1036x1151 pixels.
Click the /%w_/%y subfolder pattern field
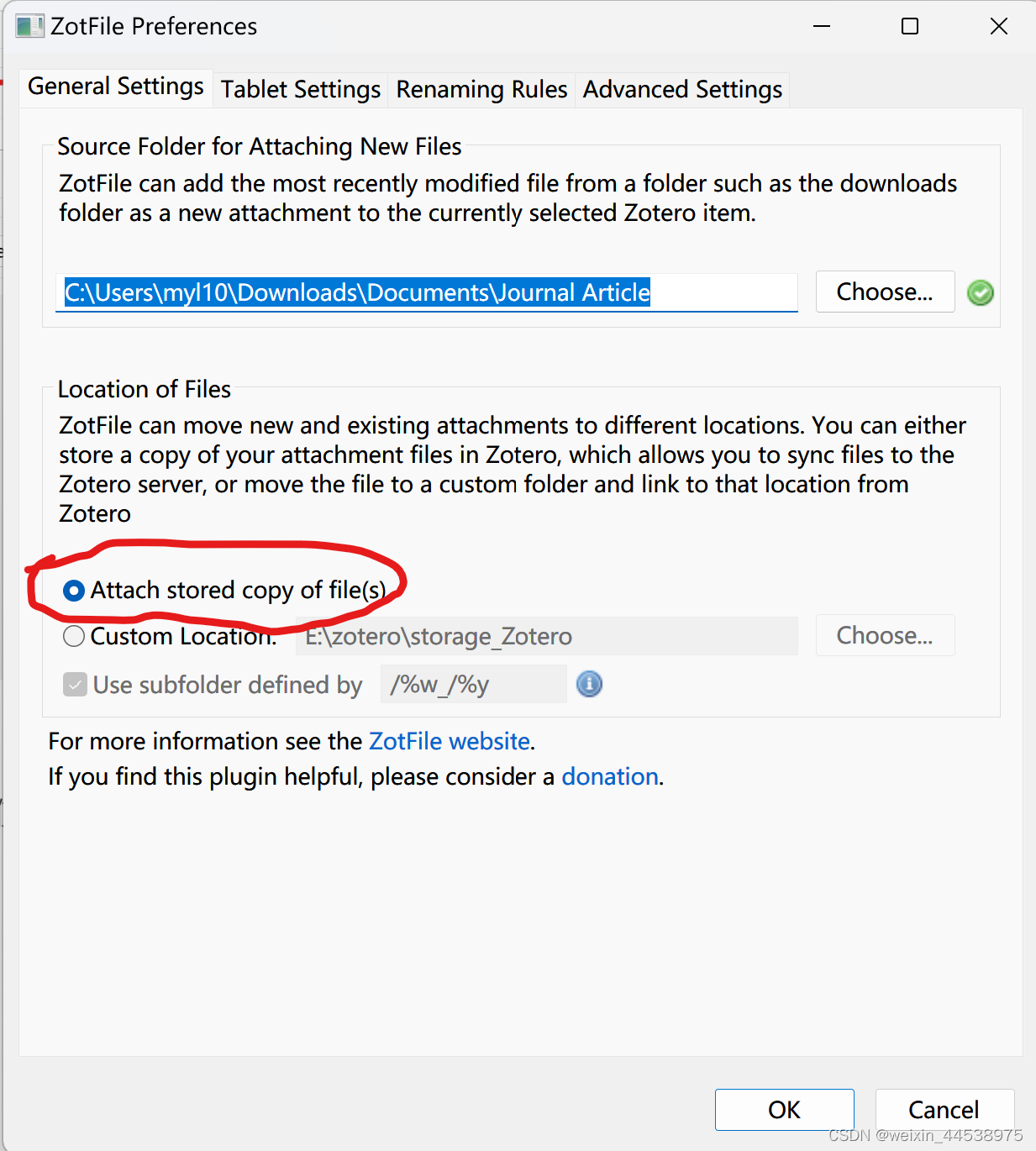click(474, 684)
